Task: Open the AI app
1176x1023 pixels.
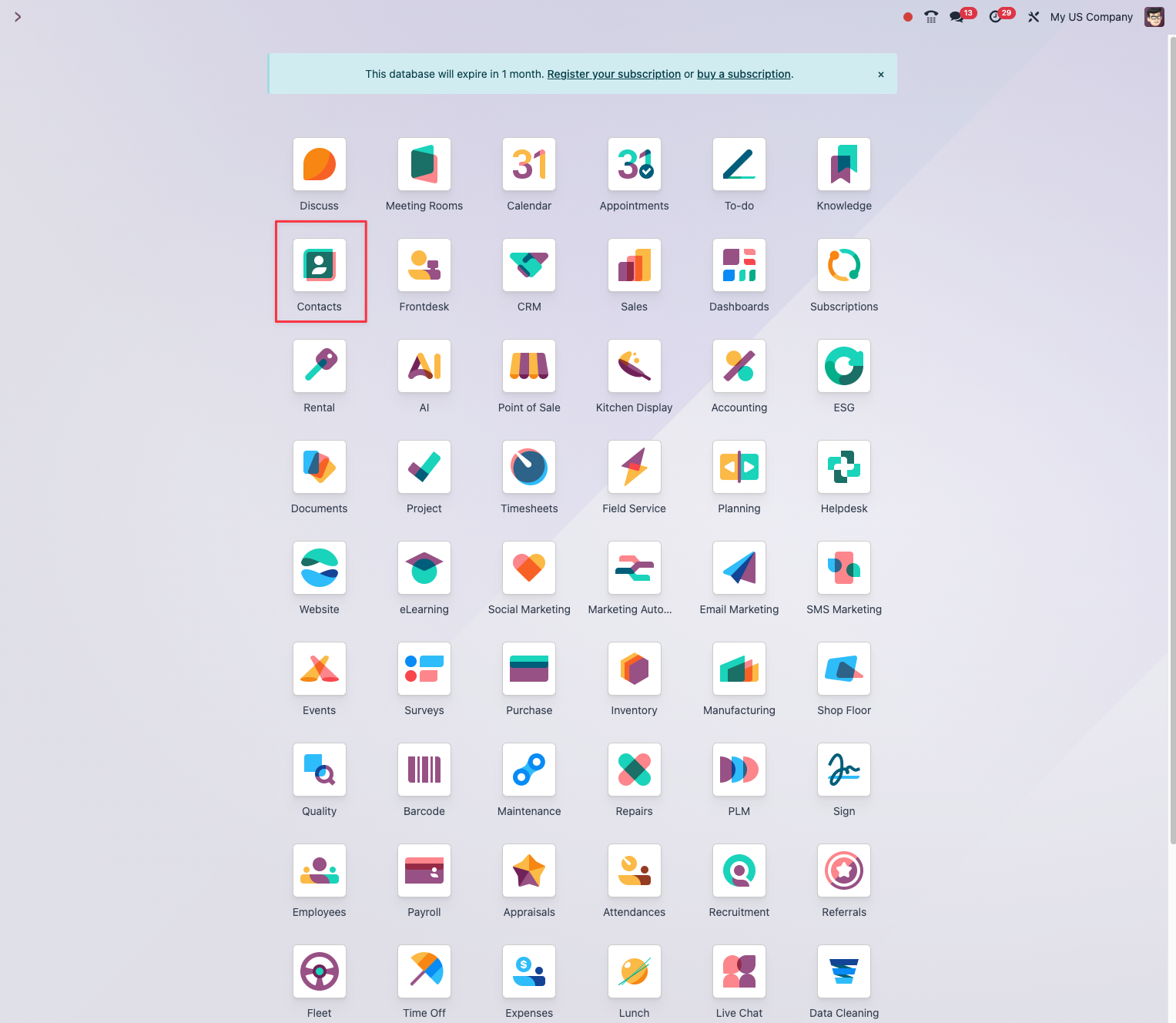Action: tap(424, 366)
